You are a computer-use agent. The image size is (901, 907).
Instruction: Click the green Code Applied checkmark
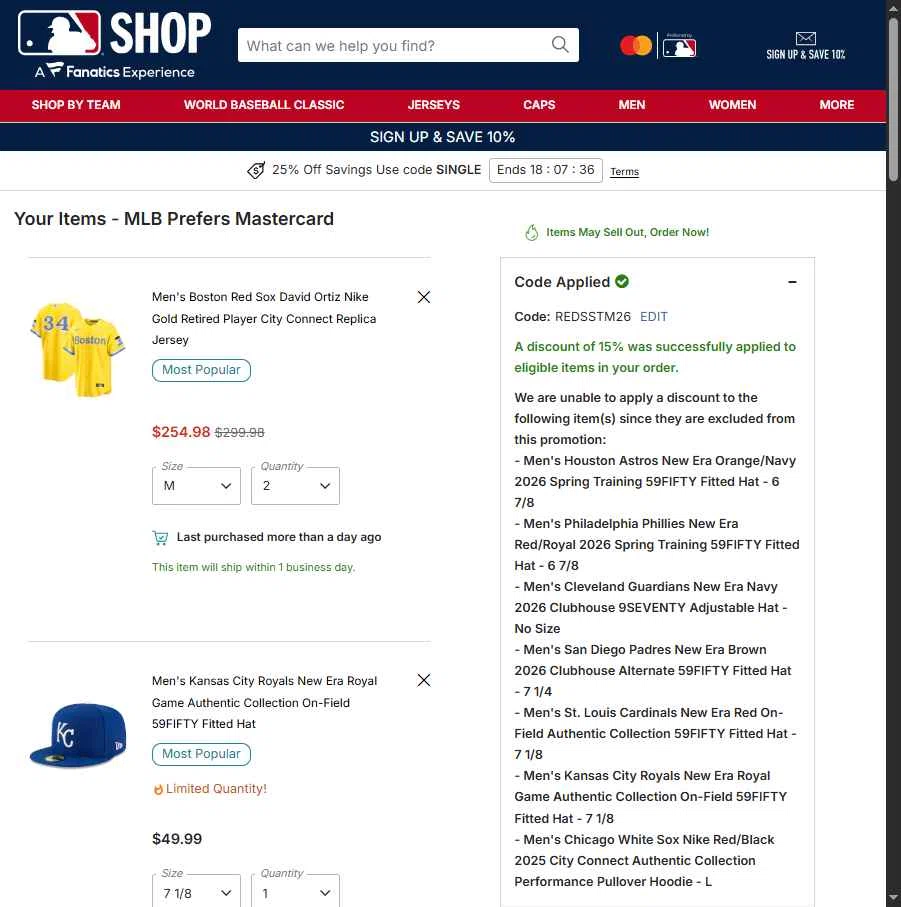click(622, 282)
